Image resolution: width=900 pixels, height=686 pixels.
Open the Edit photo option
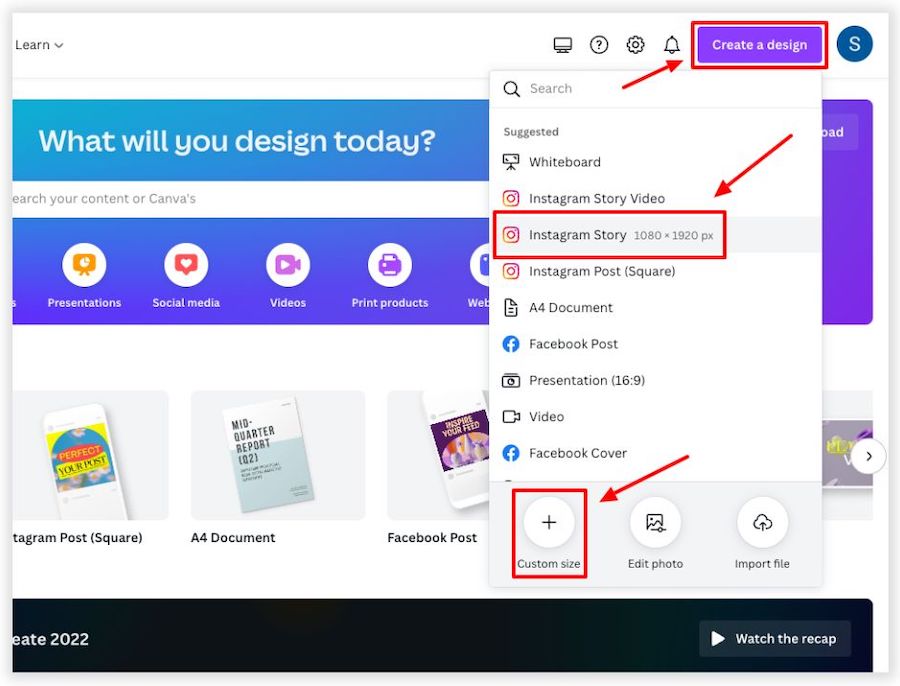tap(655, 522)
